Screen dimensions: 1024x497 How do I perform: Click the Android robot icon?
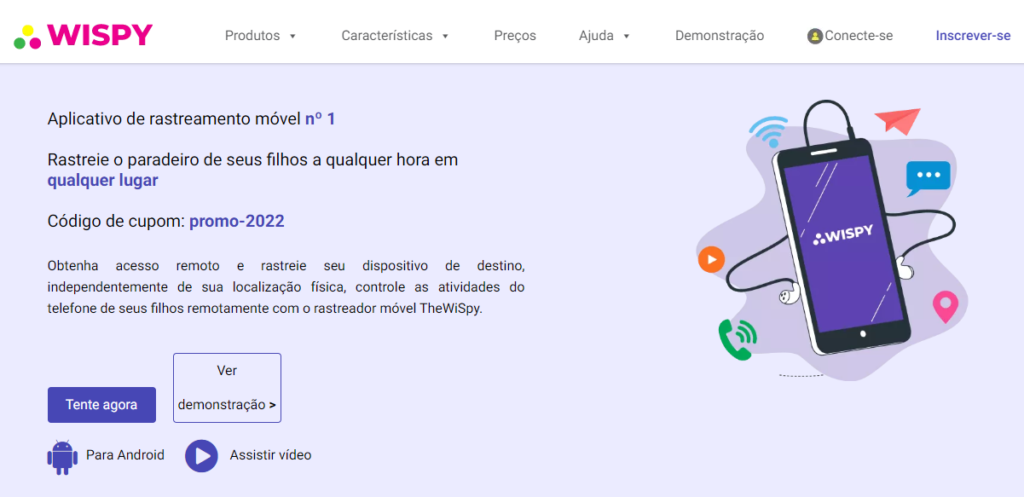62,456
